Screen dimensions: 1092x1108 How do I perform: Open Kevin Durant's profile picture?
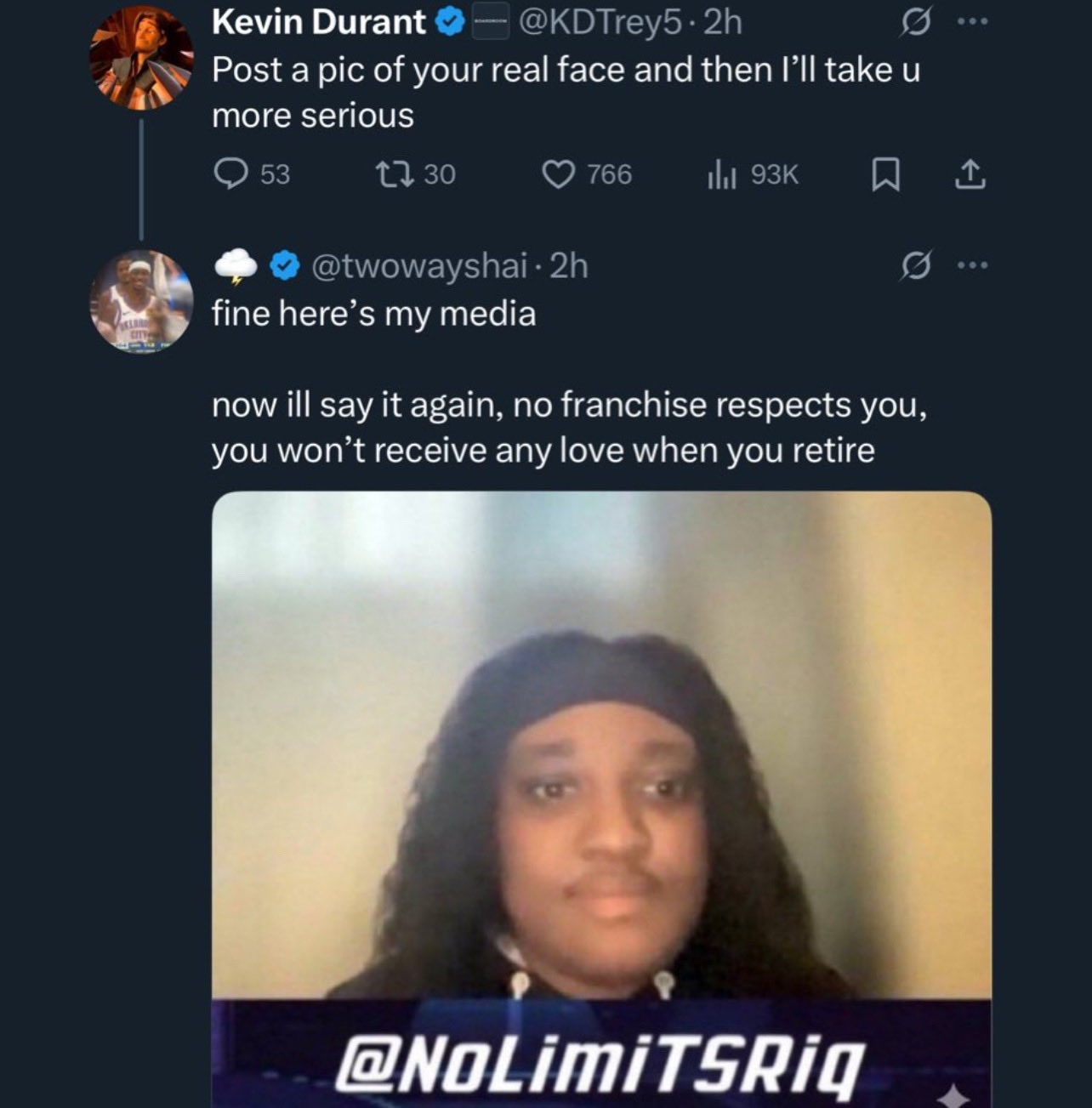pyautogui.click(x=141, y=59)
